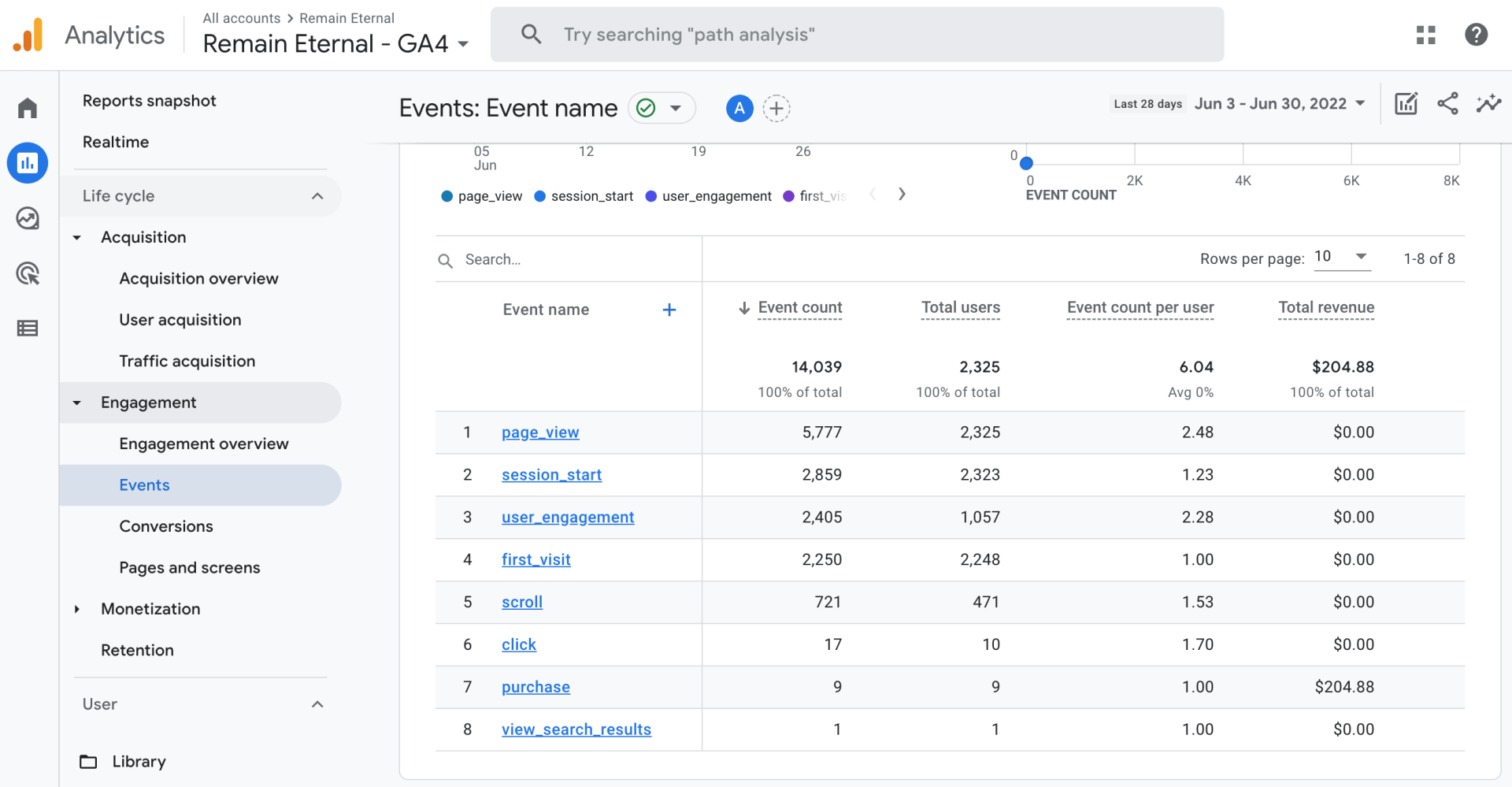Click the Customize report icon
1512x787 pixels.
tap(1406, 104)
